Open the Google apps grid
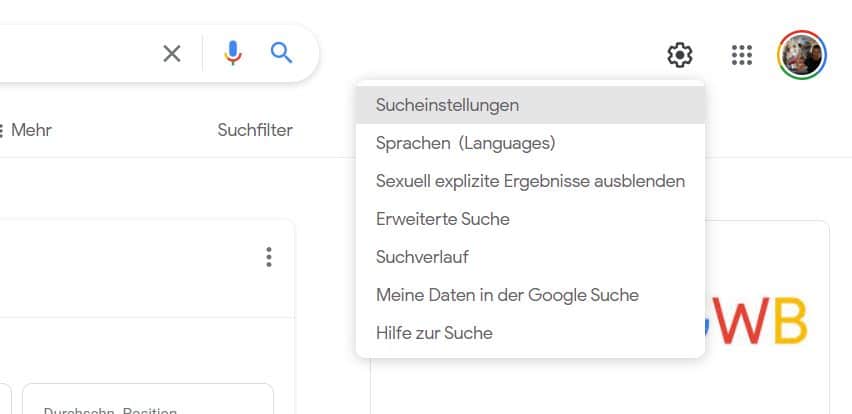Viewport: 852px width, 414px height. [742, 54]
